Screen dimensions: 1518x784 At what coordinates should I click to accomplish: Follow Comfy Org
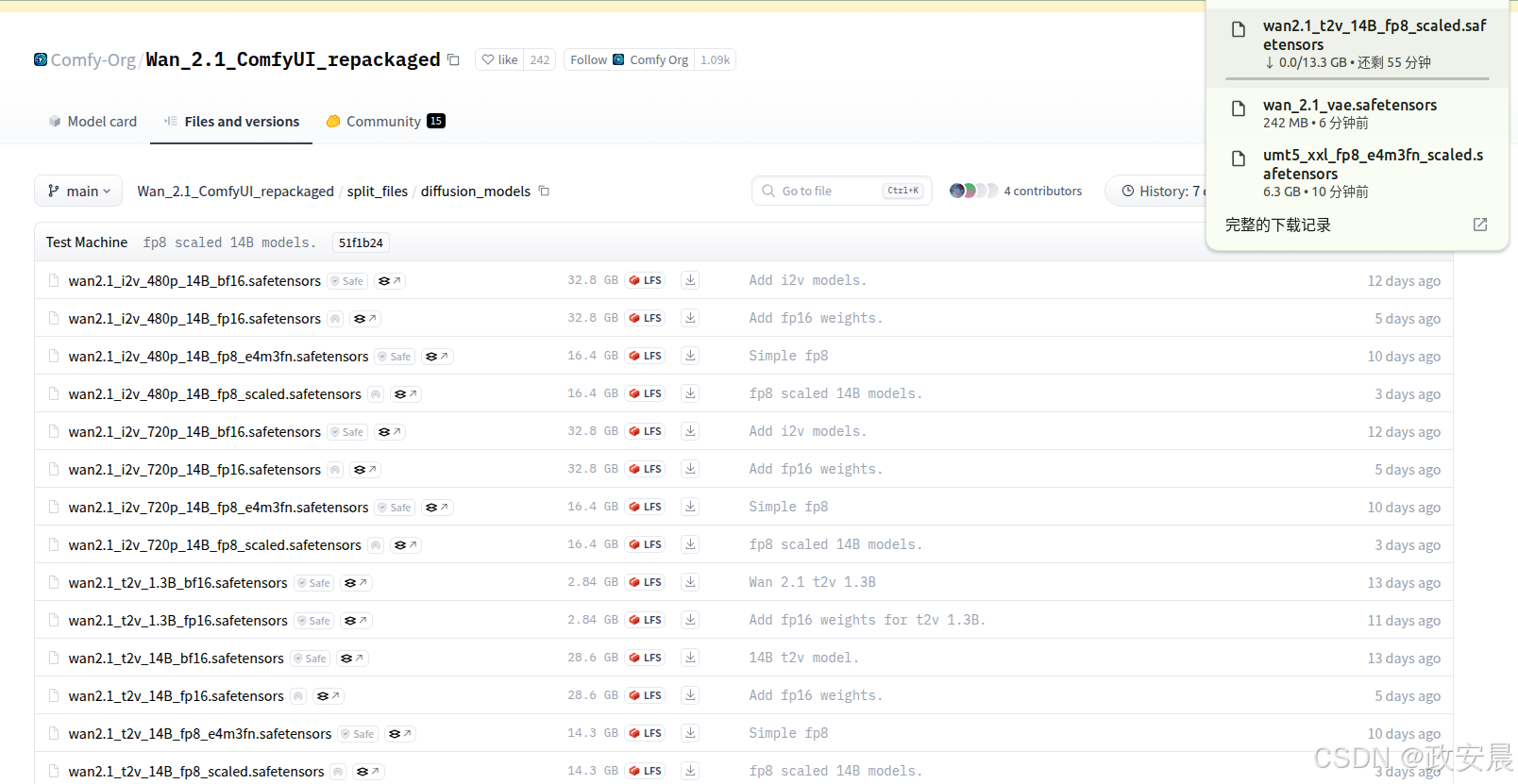coord(629,59)
